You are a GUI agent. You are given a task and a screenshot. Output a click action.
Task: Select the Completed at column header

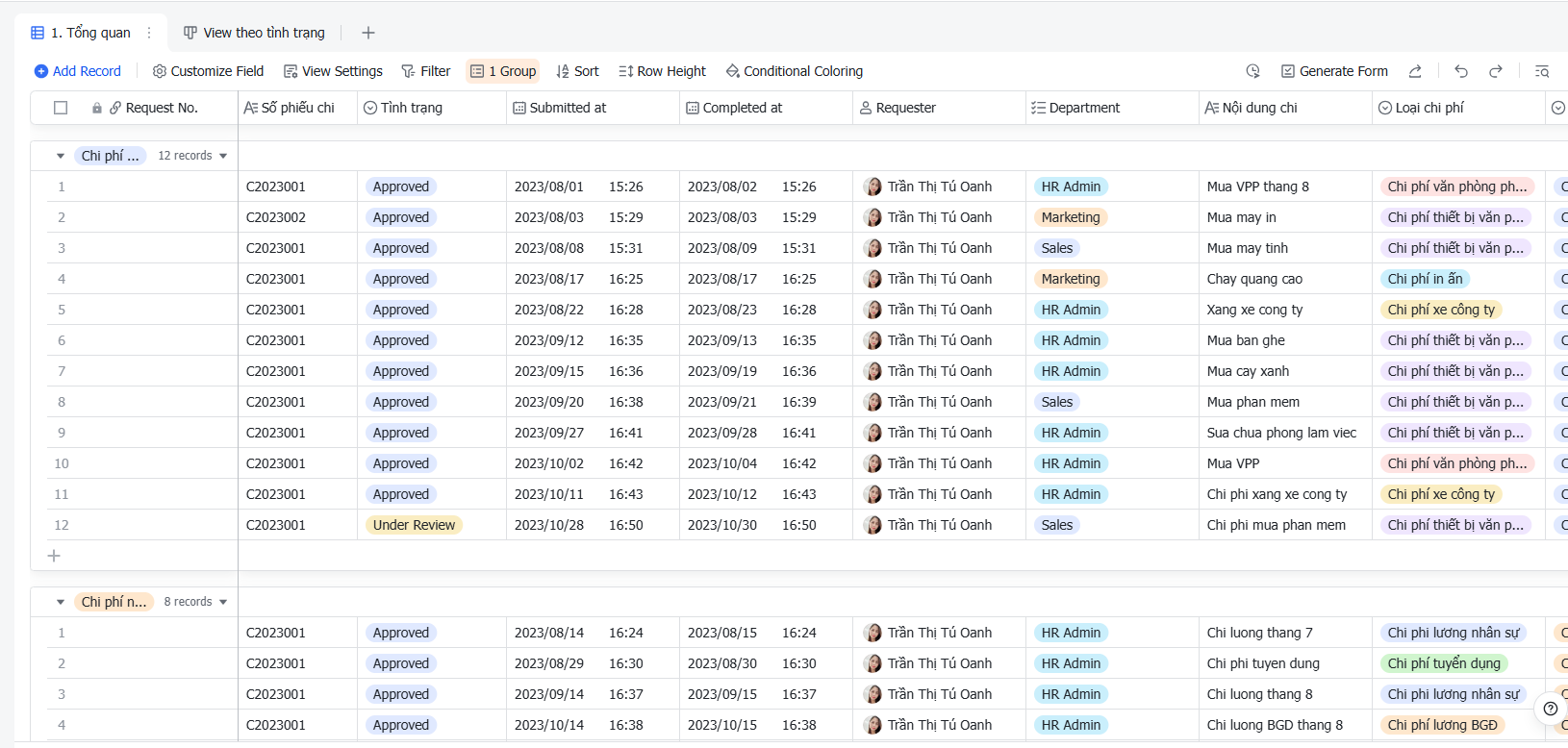point(766,108)
